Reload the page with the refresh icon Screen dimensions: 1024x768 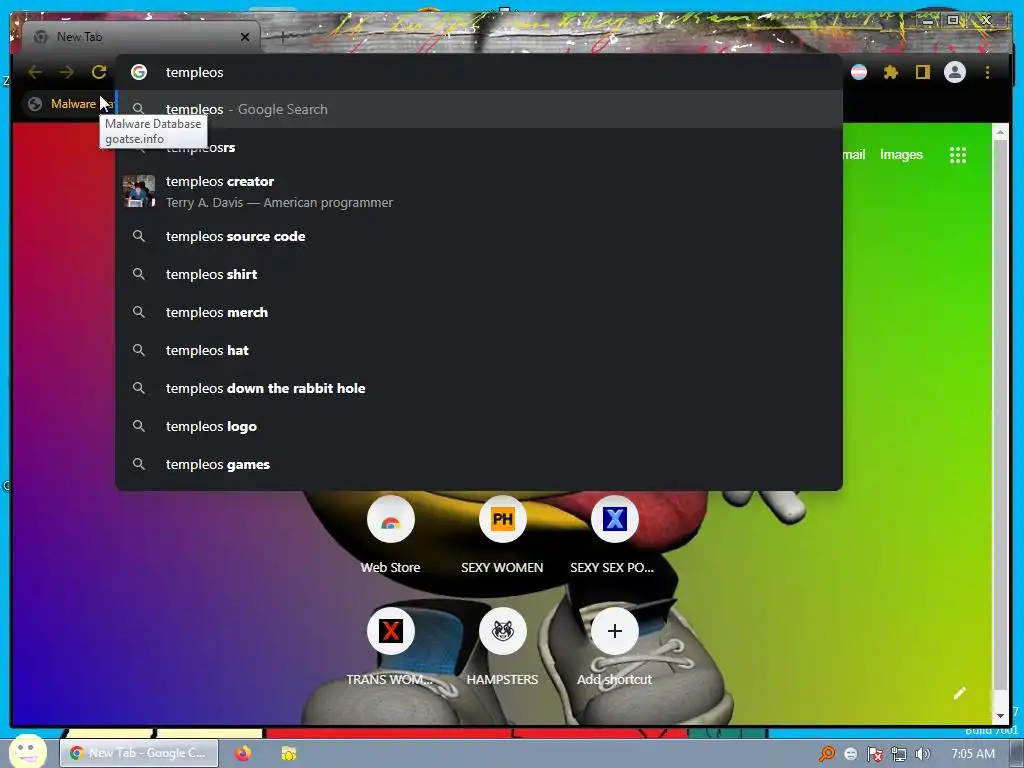[x=99, y=72]
